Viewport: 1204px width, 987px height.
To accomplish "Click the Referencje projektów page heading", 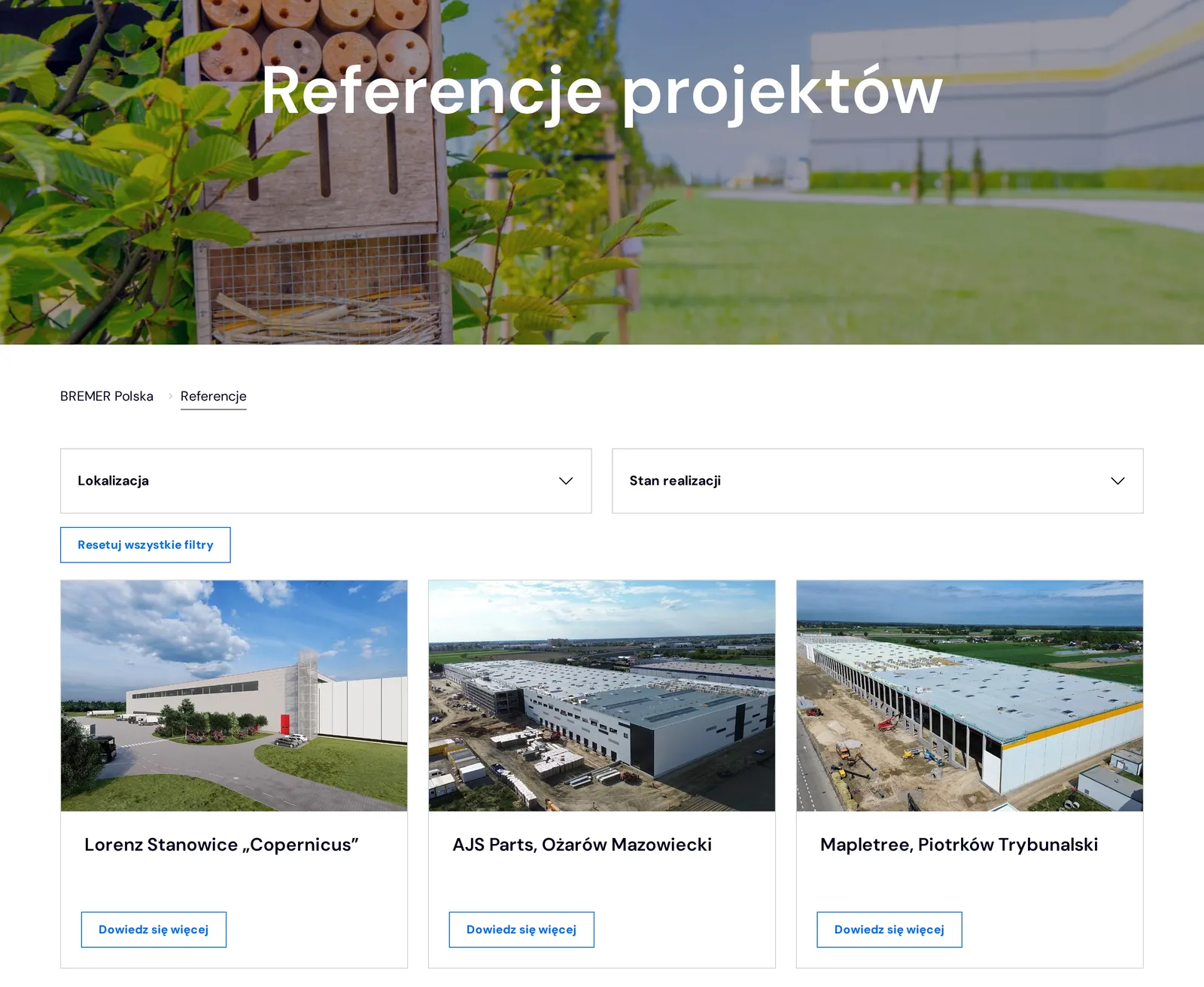I will (x=602, y=92).
